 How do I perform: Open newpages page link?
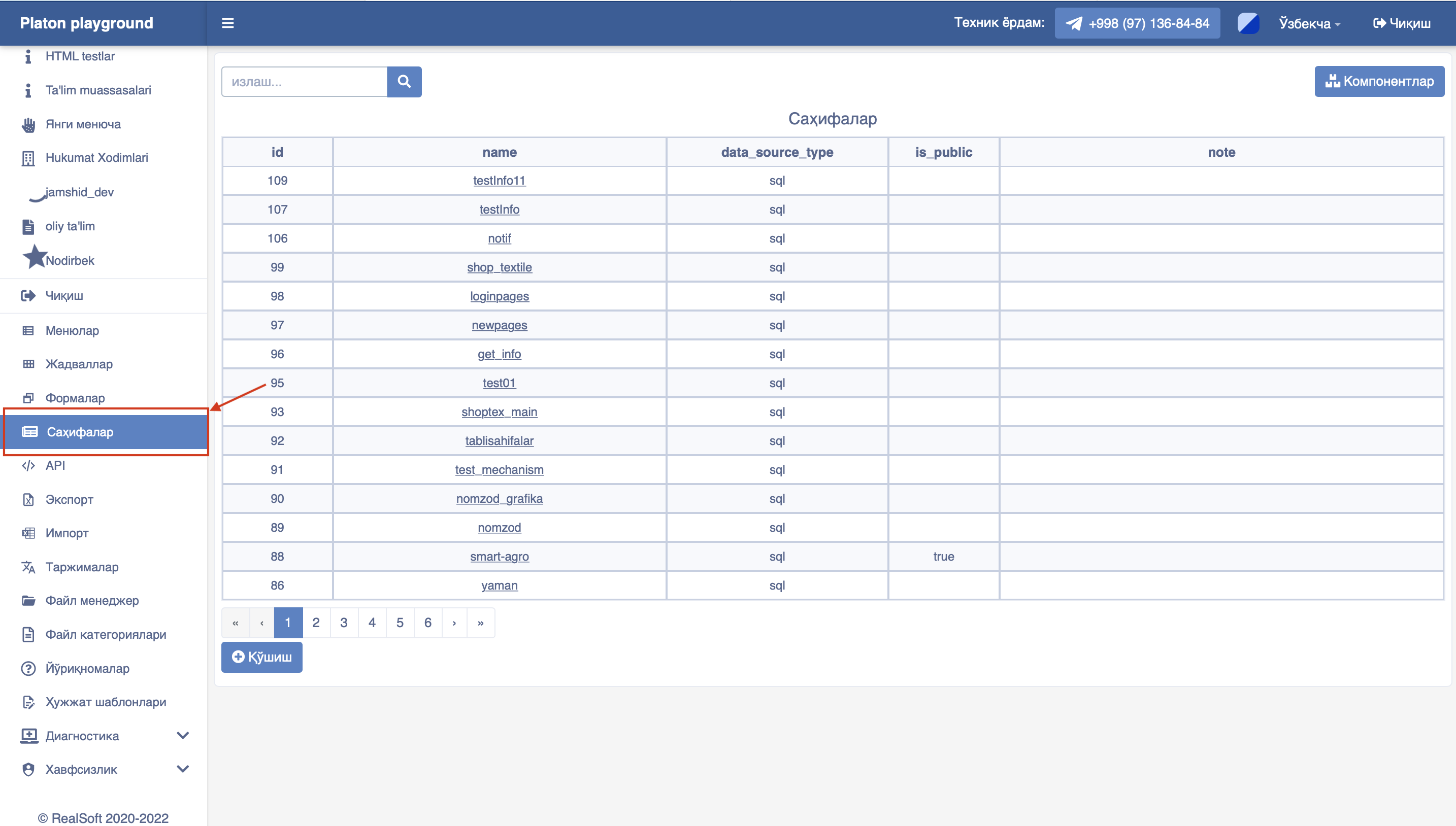click(x=499, y=325)
